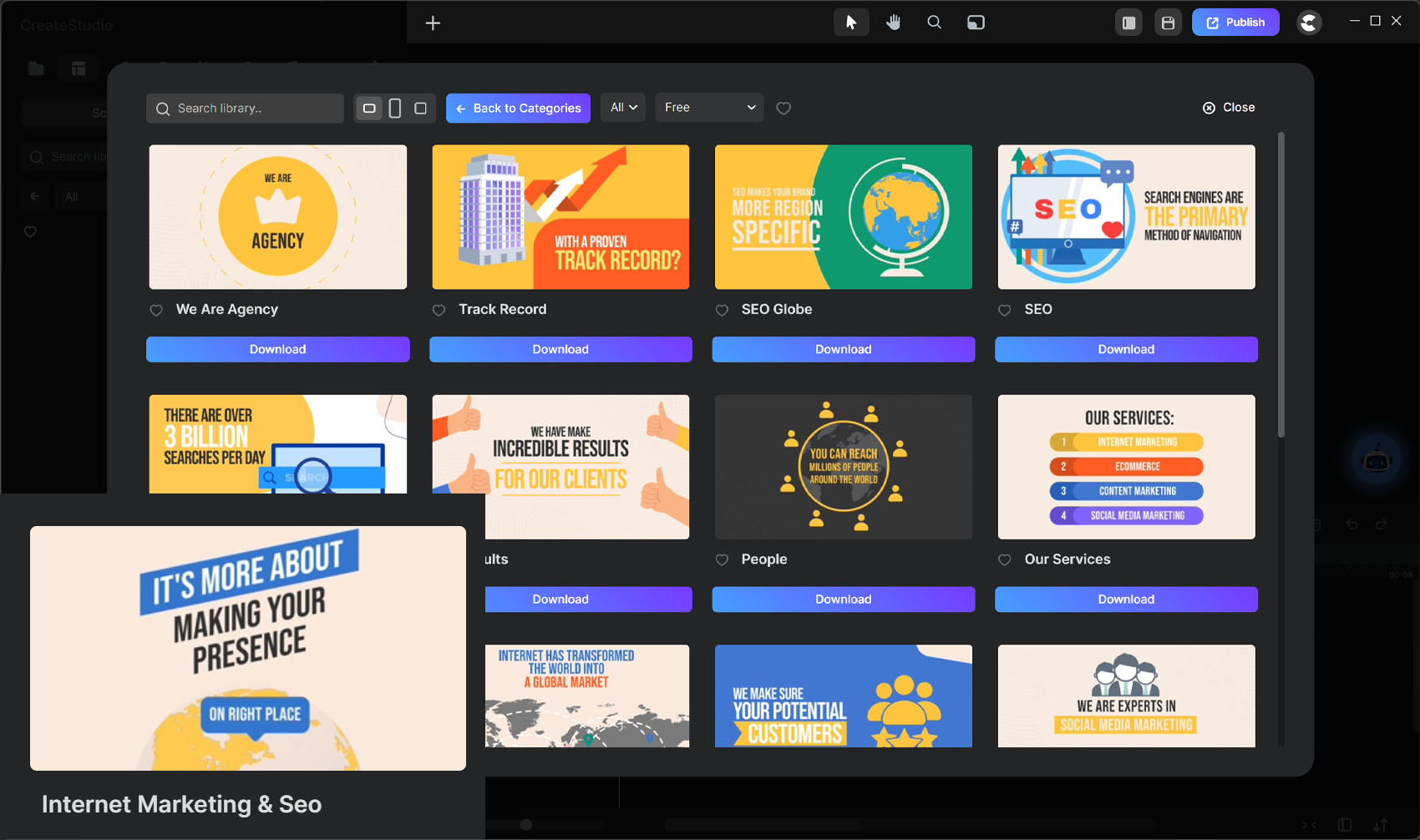Activate the hand pan tool
This screenshot has width=1420, height=840.
tap(893, 23)
